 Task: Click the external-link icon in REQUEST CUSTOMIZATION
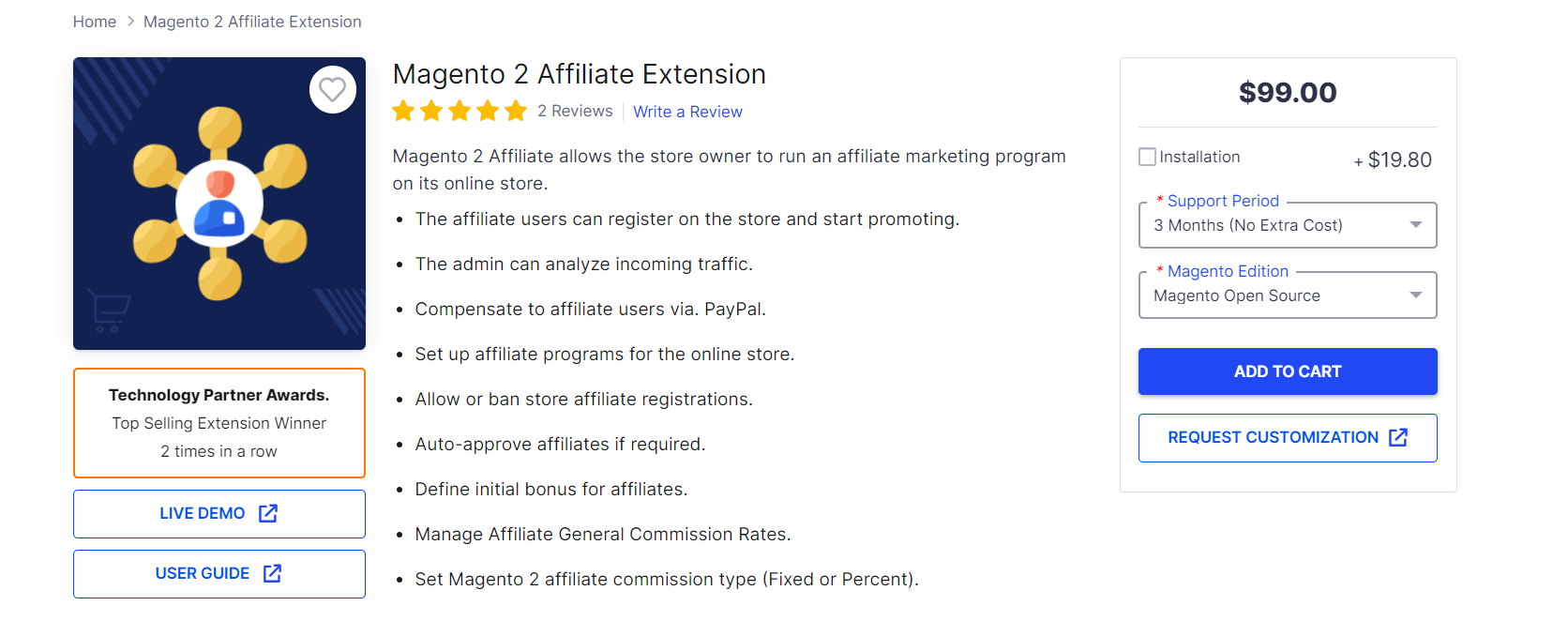click(x=1399, y=437)
